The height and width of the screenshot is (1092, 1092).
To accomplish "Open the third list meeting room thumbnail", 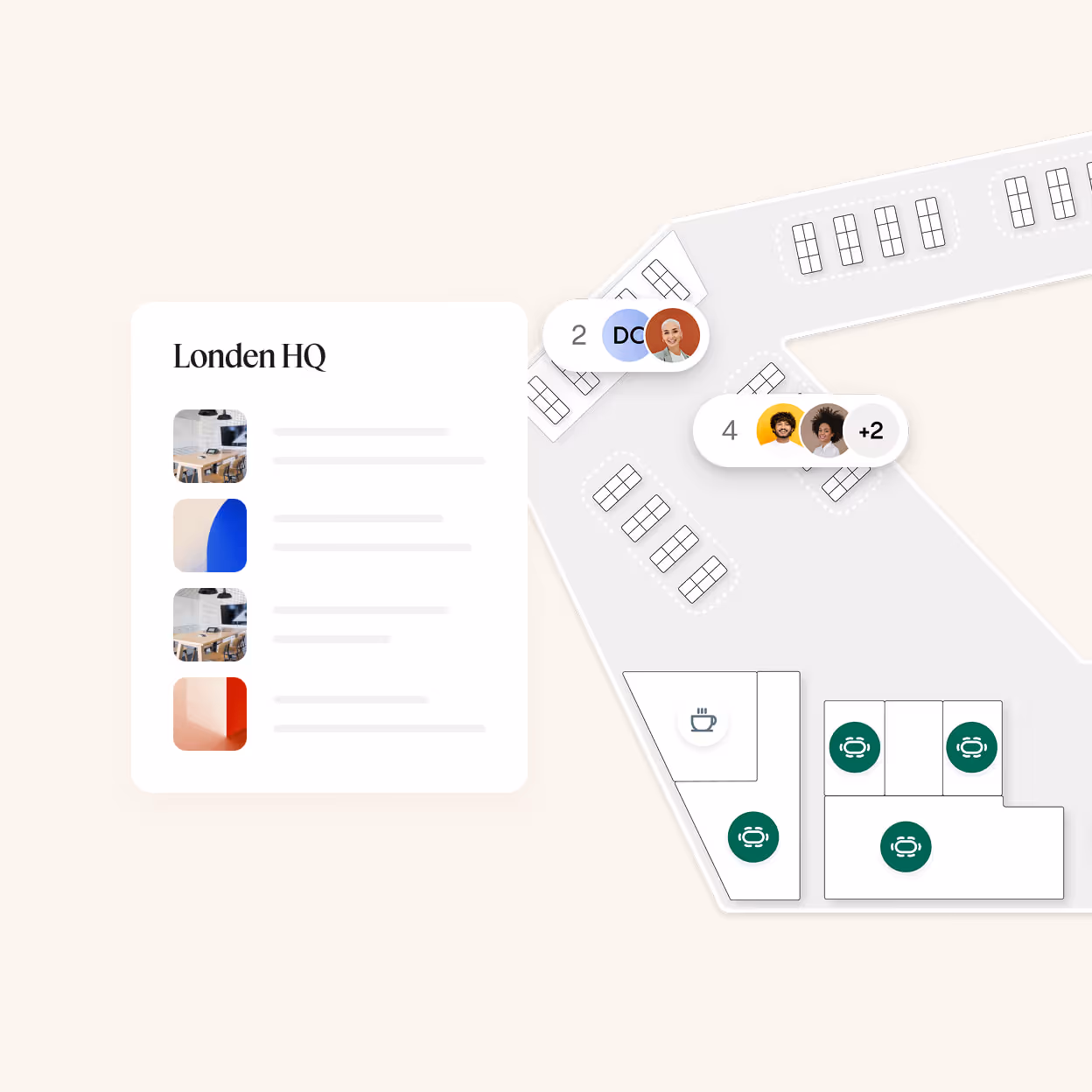I will [x=210, y=625].
